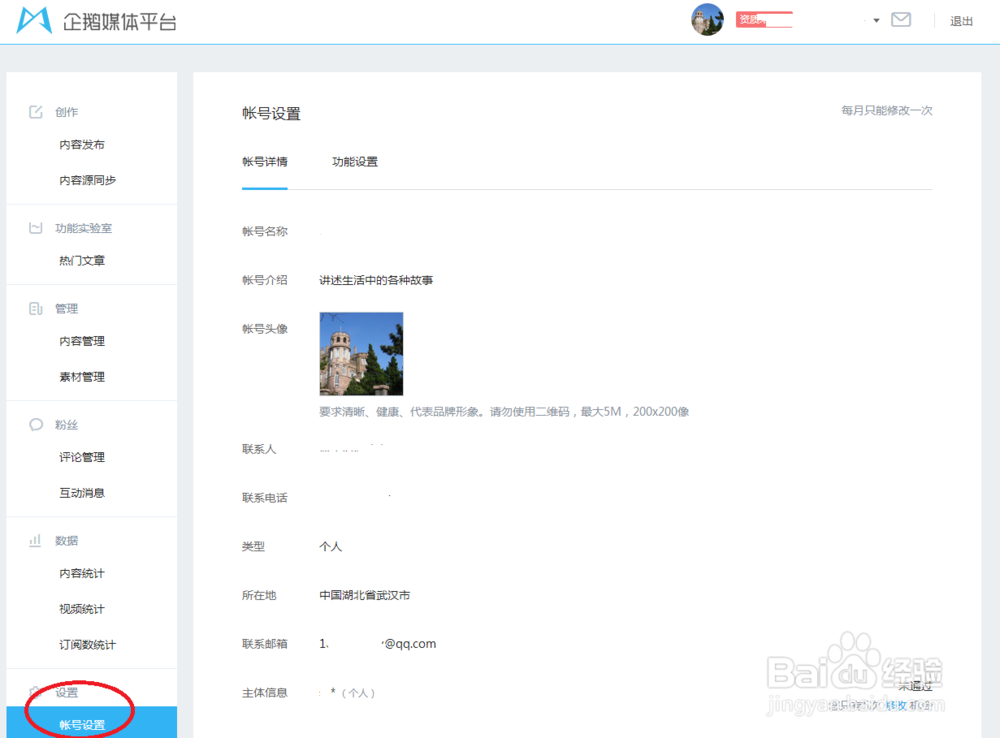The image size is (1000, 738).
Task: Open the 粉丝 chat bubble icon
Action: coord(35,424)
